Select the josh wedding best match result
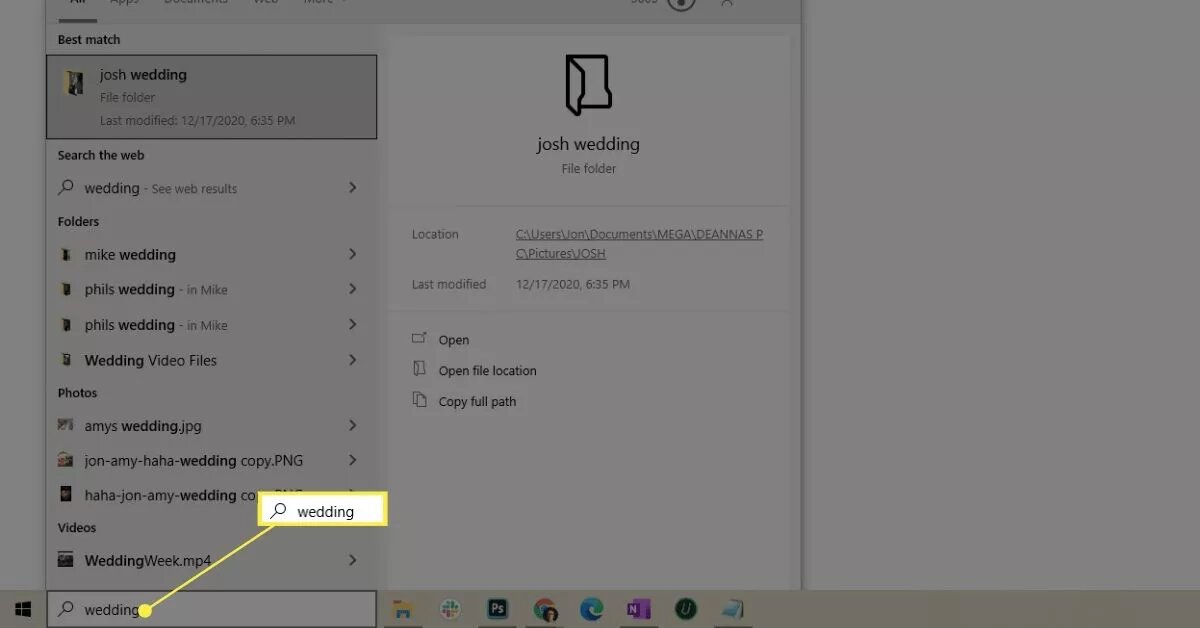The width and height of the screenshot is (1200, 628). pyautogui.click(x=211, y=96)
